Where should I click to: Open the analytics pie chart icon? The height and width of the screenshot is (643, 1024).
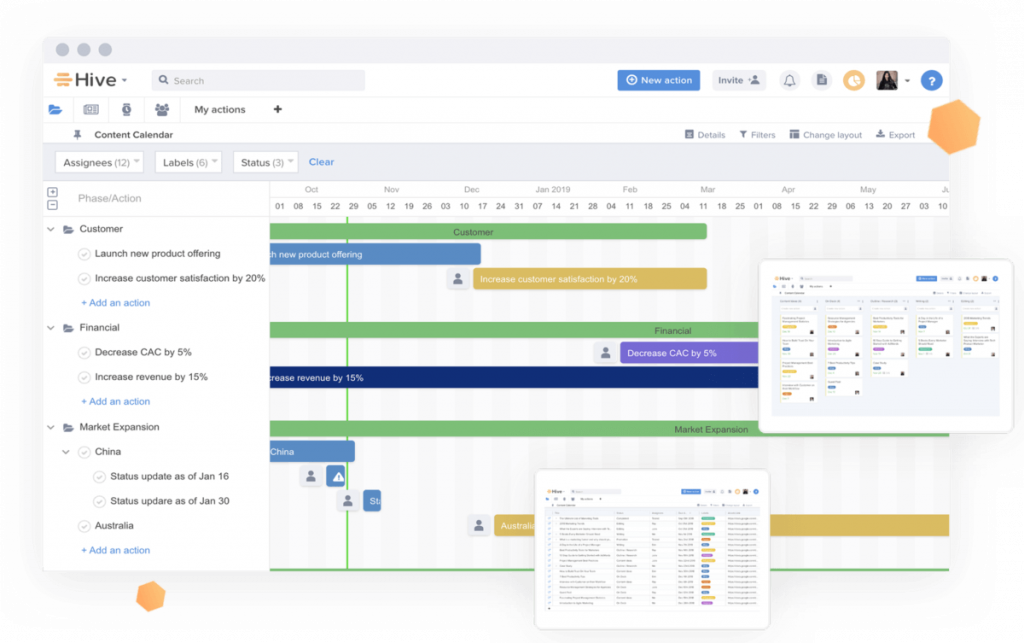click(x=853, y=80)
